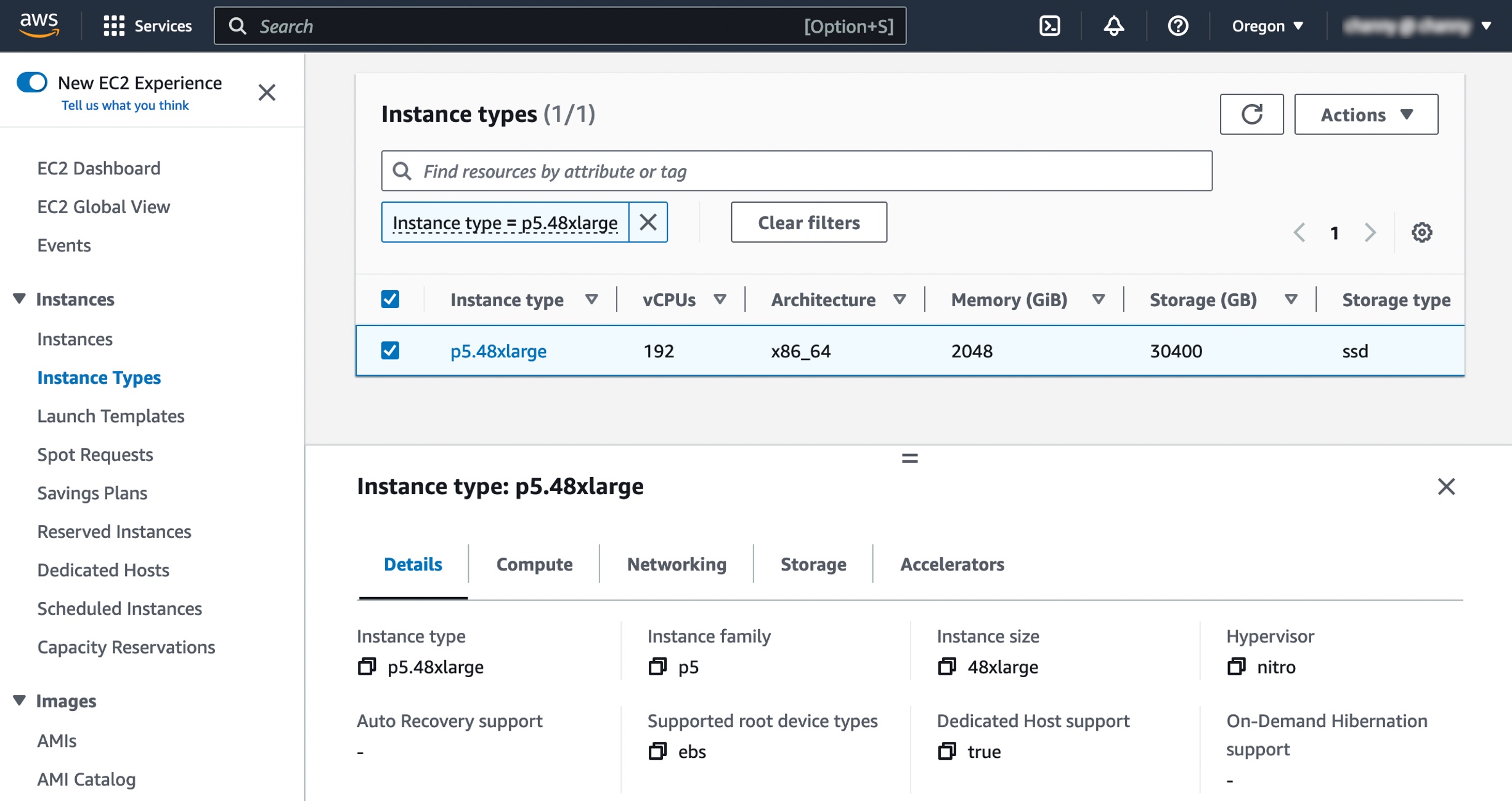Copy the instance family value p5
The width and height of the screenshot is (1512, 801).
coord(657,667)
